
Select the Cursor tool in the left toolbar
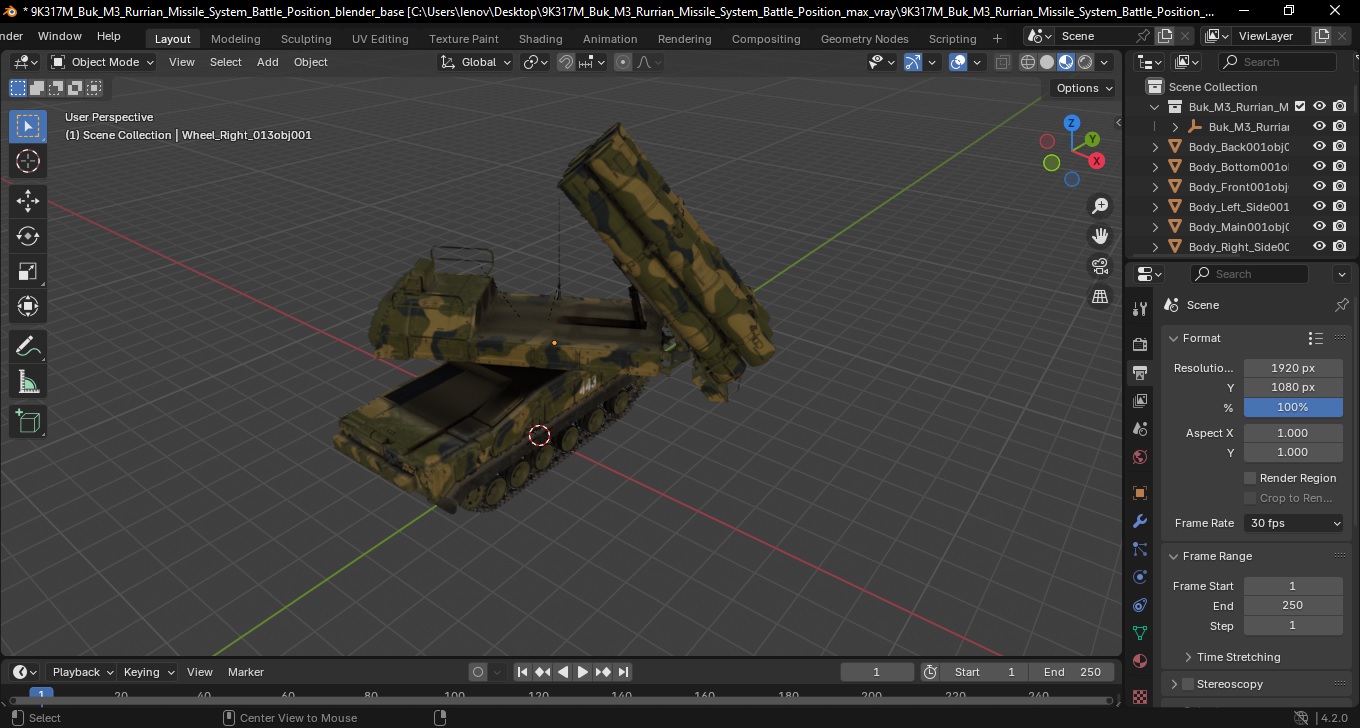pyautogui.click(x=28, y=161)
